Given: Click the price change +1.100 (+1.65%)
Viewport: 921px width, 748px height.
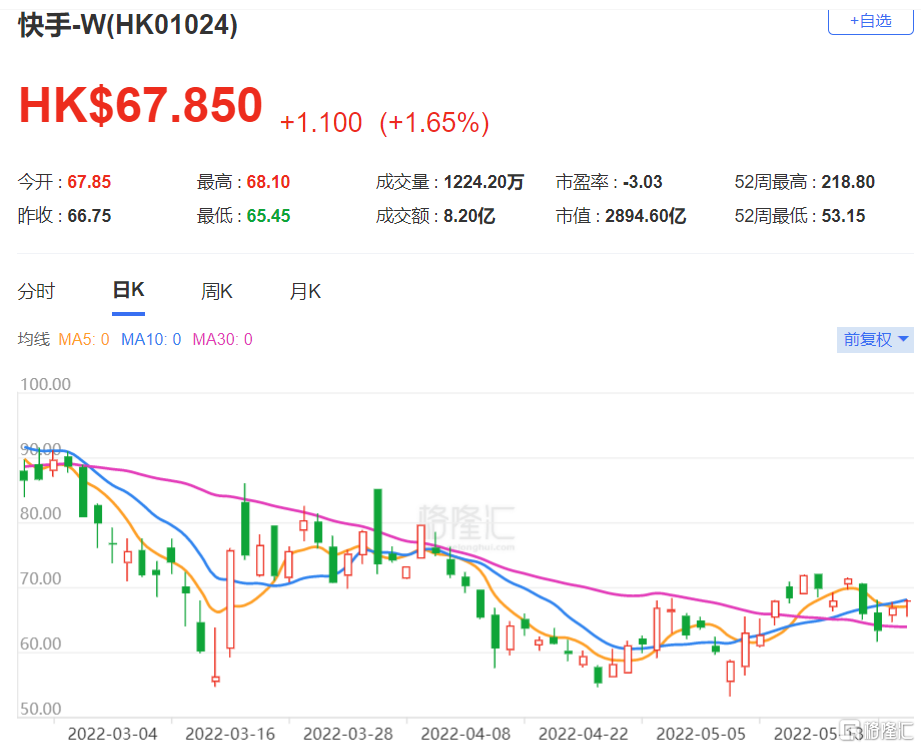Looking at the screenshot, I should point(385,123).
